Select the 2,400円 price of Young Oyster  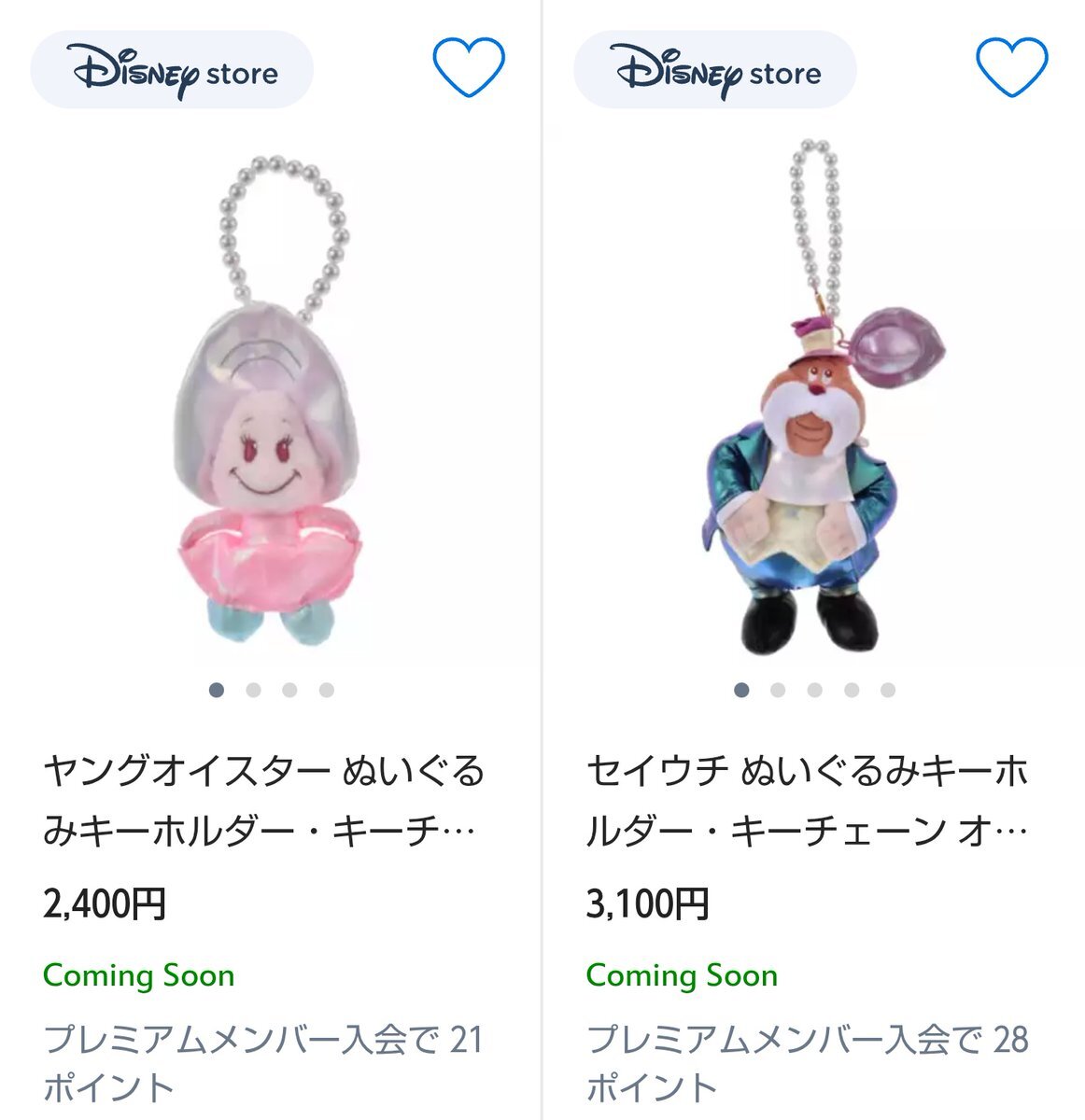click(x=105, y=904)
